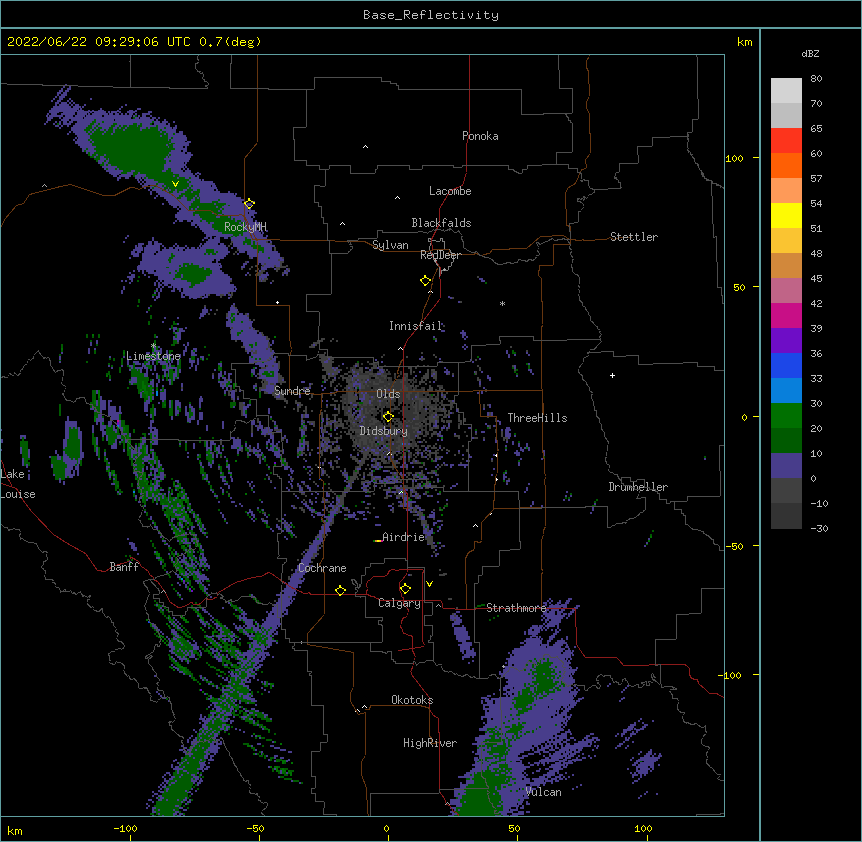Image resolution: width=862 pixels, height=842 pixels.
Task: Click the Strathmore label
Action: (516, 608)
